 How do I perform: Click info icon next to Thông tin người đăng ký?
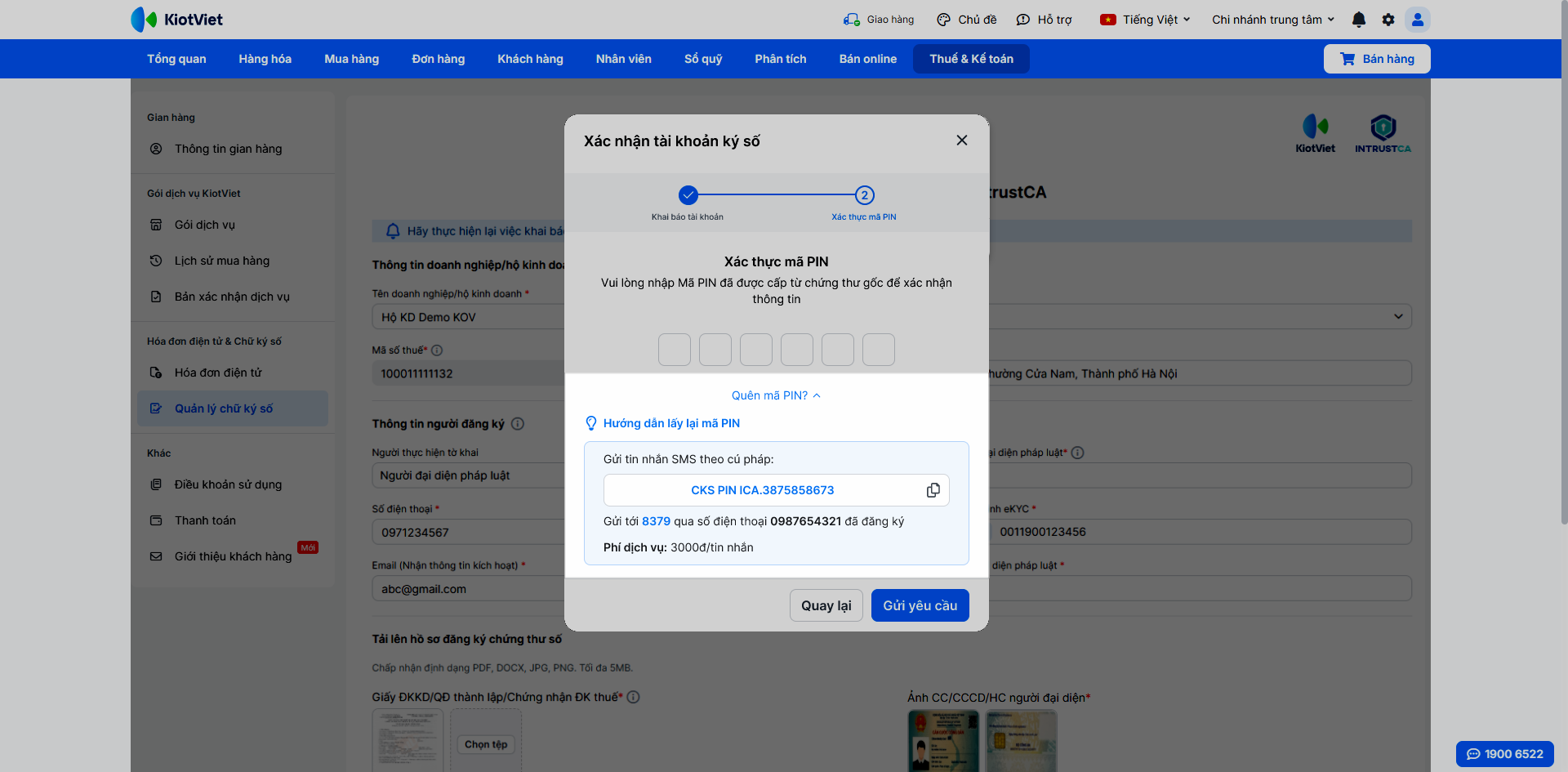[518, 424]
